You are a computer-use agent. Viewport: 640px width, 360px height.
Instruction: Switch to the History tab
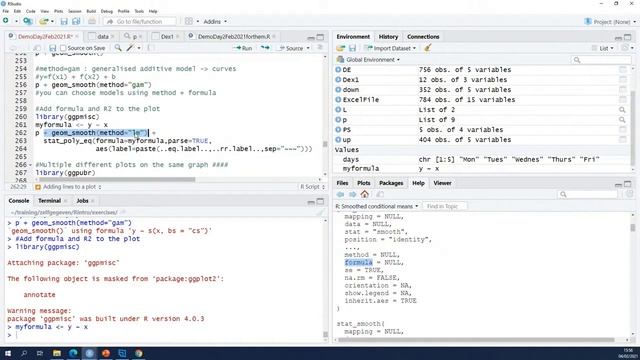(x=388, y=37)
